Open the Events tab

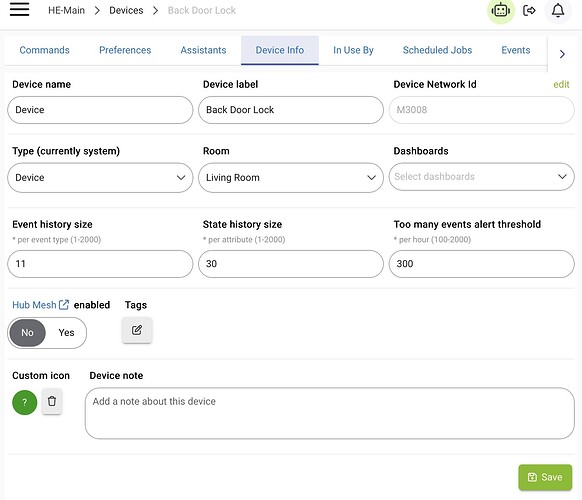pyautogui.click(x=516, y=50)
